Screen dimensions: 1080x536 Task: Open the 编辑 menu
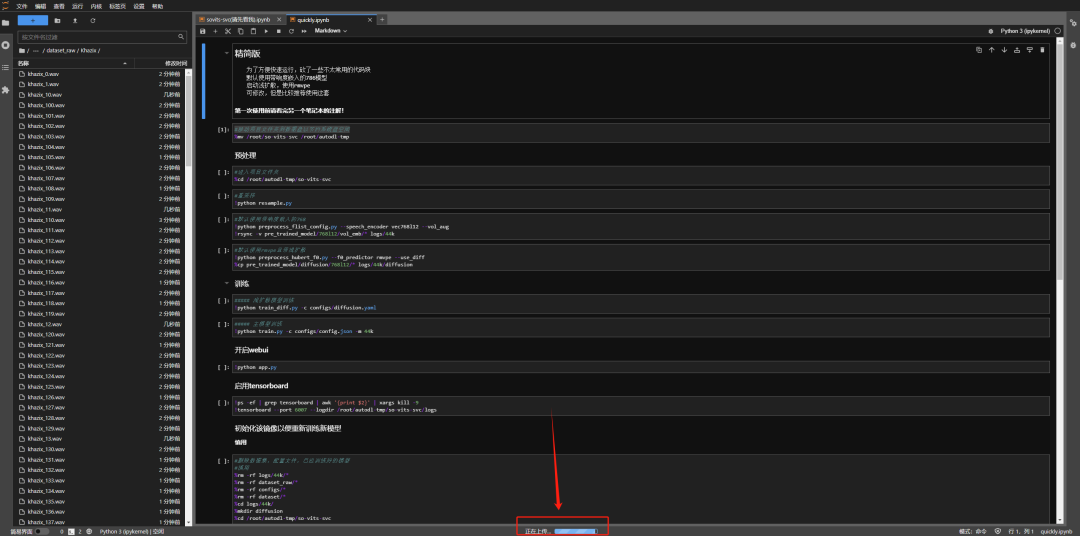tap(41, 6)
